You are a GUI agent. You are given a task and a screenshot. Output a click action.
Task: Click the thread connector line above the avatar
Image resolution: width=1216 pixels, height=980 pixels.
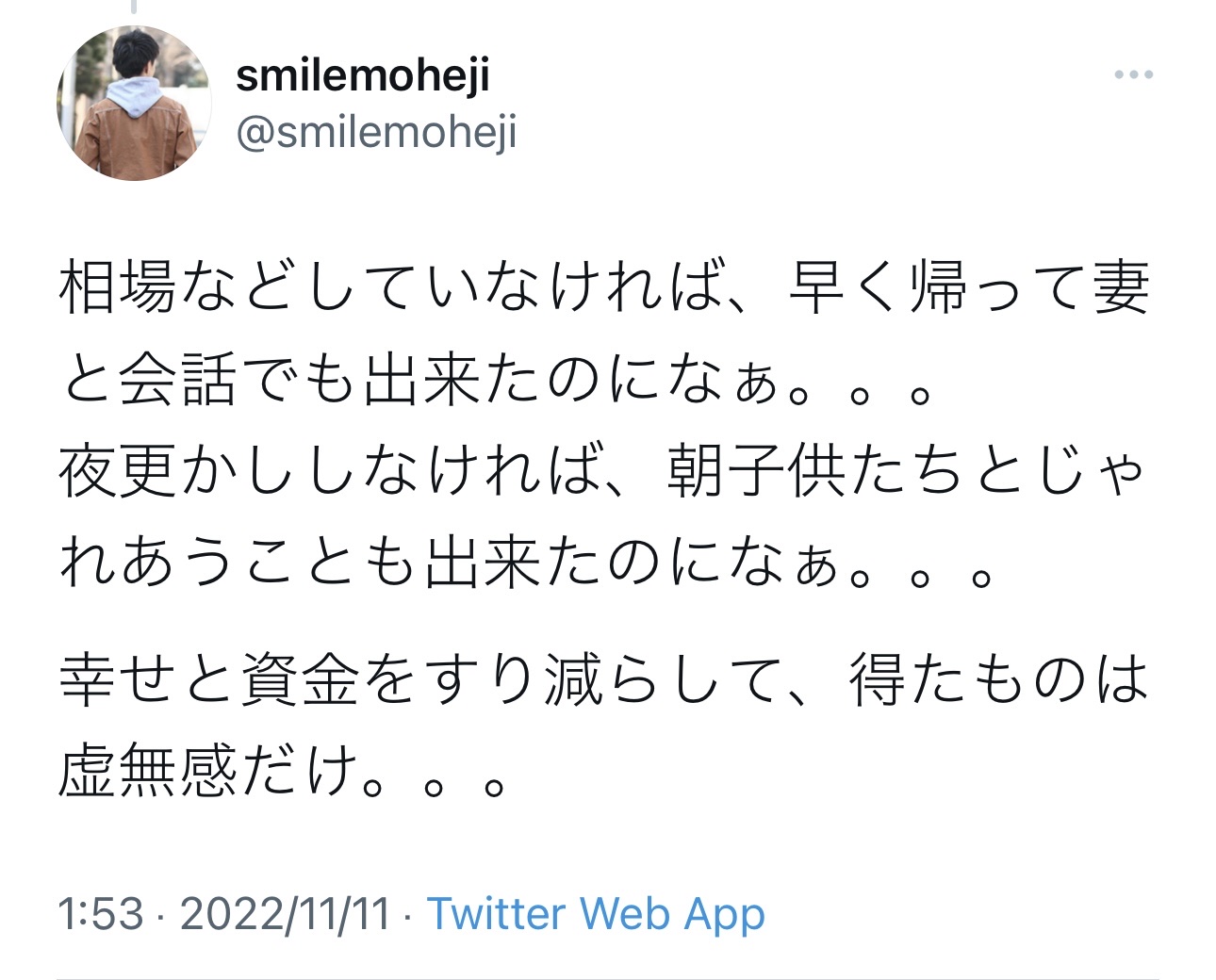click(134, 7)
